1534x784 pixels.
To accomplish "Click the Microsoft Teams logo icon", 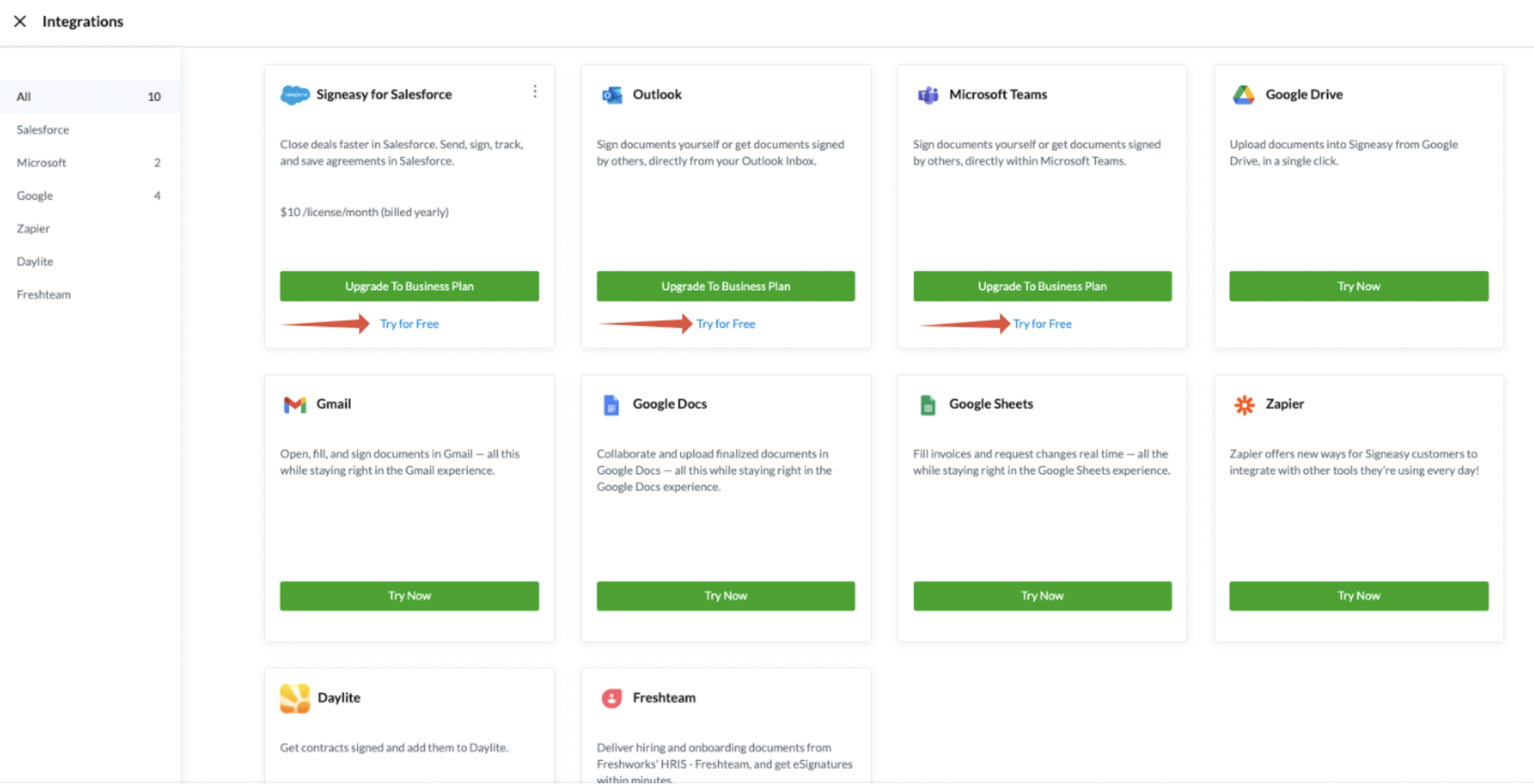I will [928, 95].
